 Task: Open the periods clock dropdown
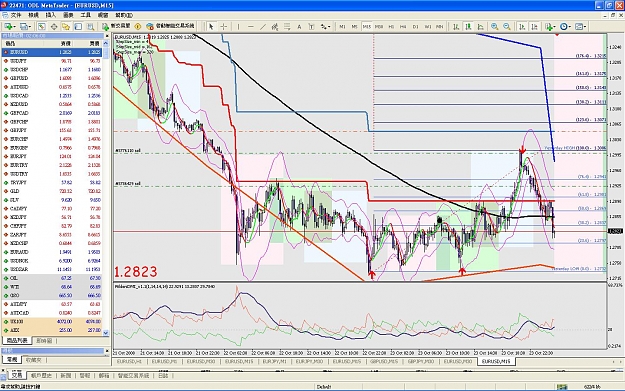click(x=565, y=26)
